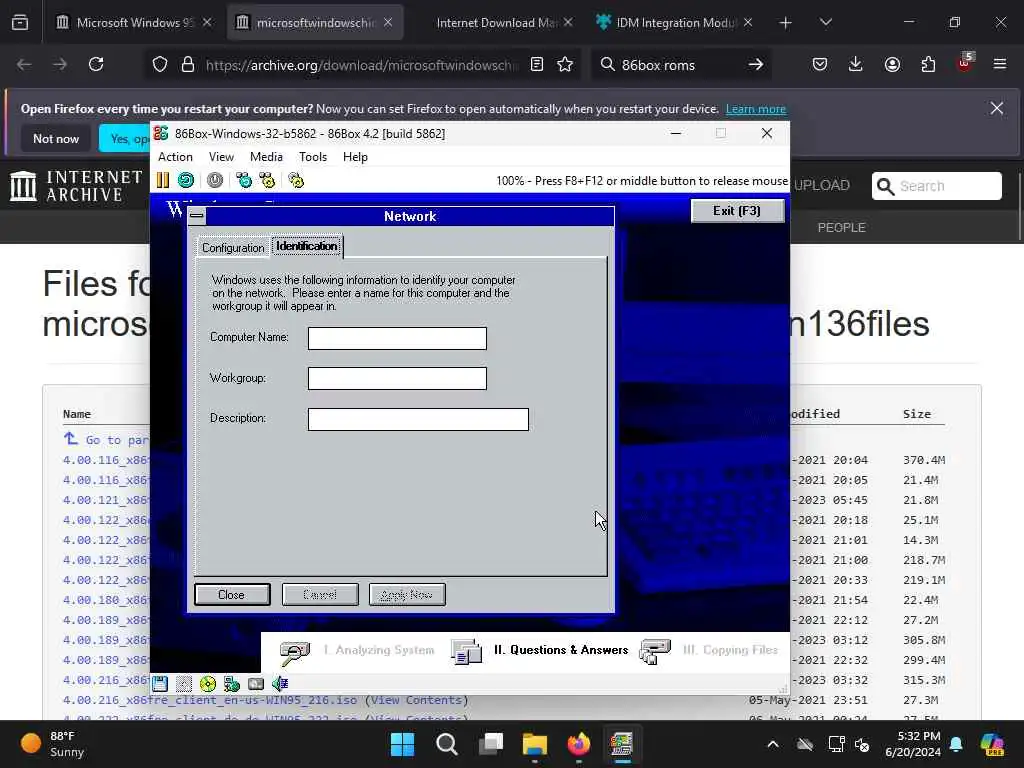Click the shield tracking protection icon

[x=160, y=65]
